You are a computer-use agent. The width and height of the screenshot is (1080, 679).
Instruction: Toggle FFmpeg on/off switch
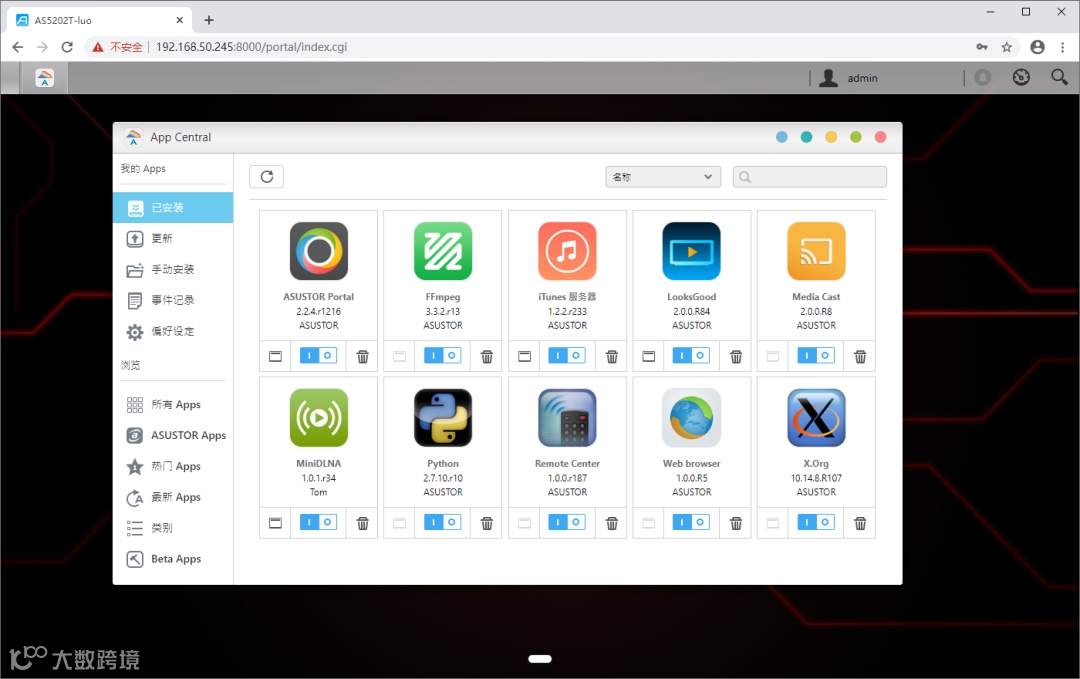(x=443, y=355)
